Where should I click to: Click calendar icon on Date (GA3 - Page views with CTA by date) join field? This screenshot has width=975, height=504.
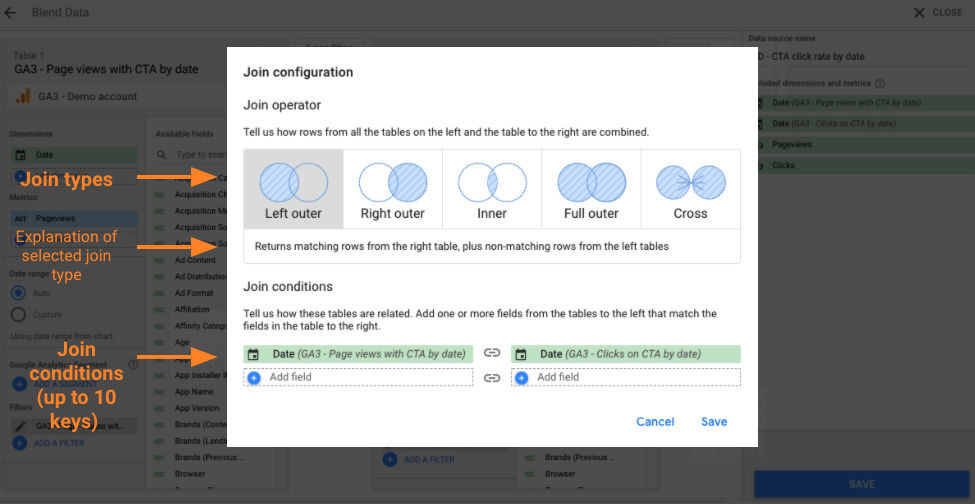pyautogui.click(x=253, y=354)
